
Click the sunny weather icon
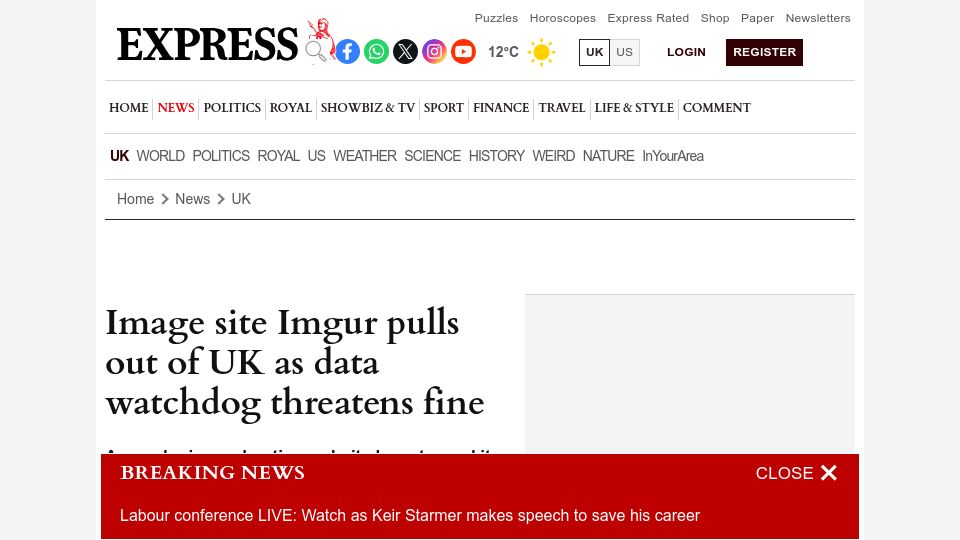541,52
